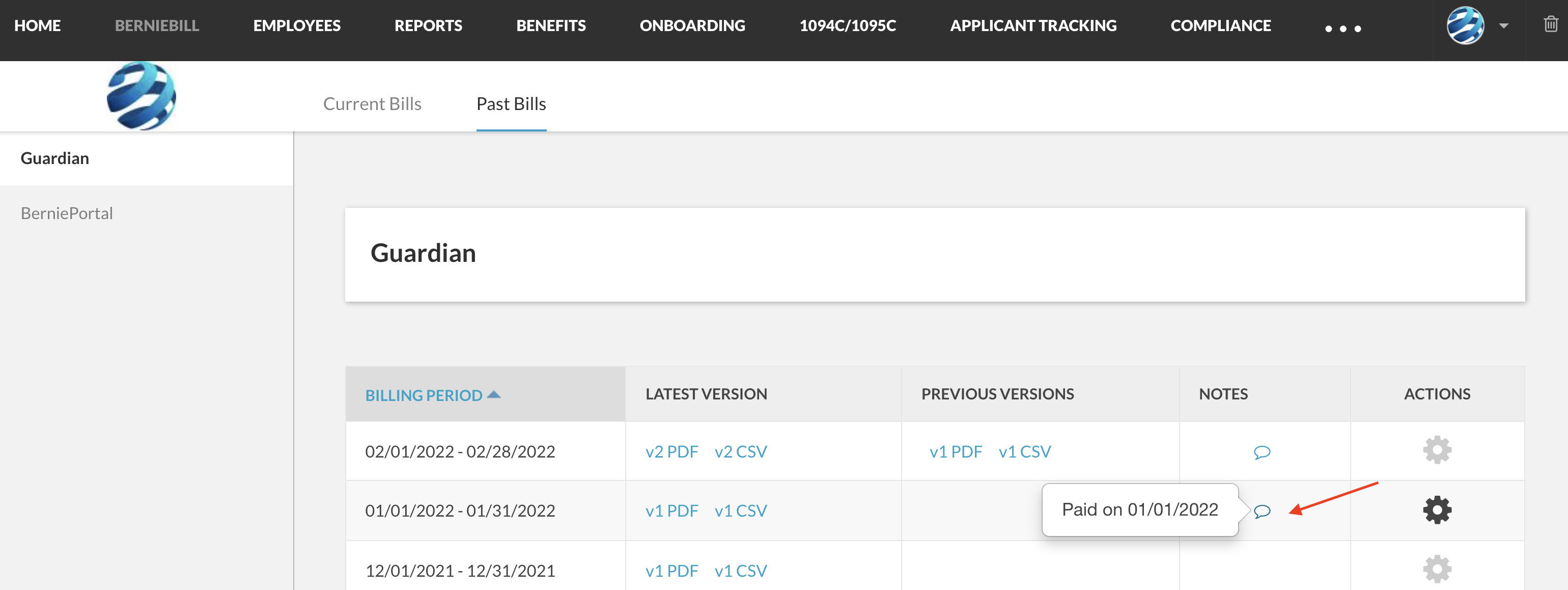
Task: Select Guardian in left sidebar
Action: pos(146,158)
